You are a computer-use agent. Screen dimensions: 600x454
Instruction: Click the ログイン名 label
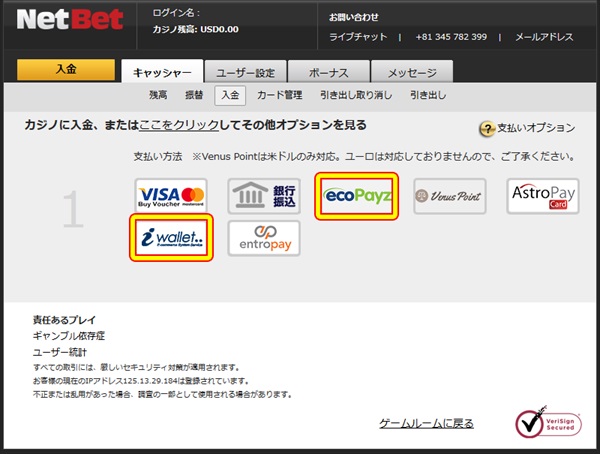[176, 13]
